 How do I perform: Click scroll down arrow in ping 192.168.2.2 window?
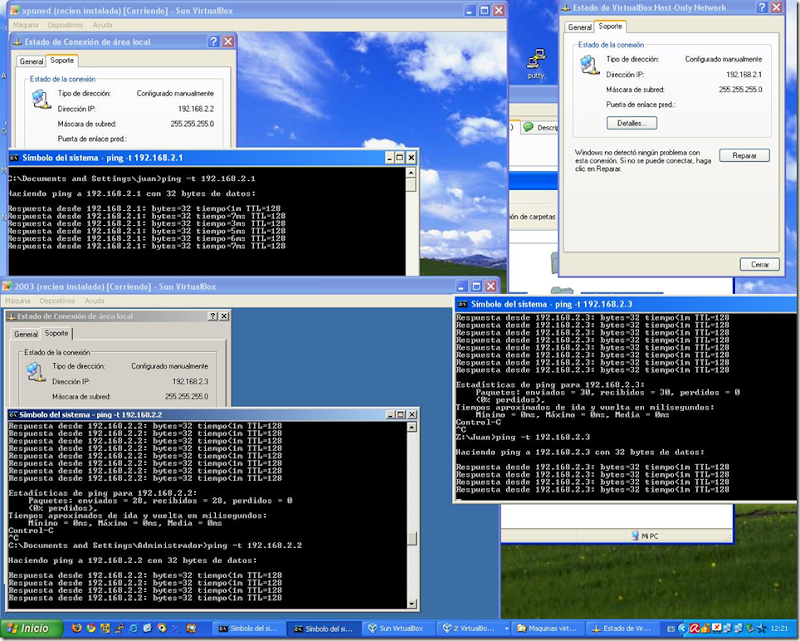412,603
